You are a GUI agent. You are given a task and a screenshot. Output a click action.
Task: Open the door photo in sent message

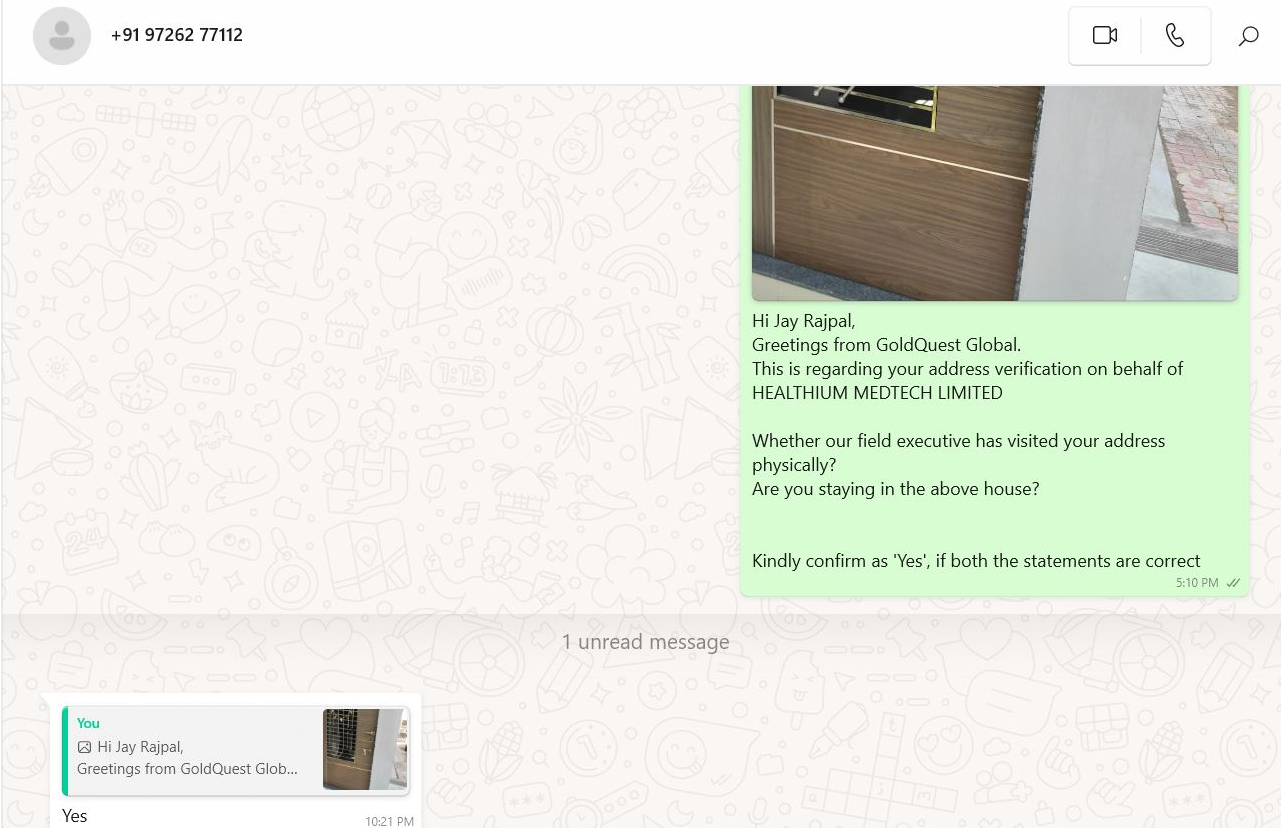pos(995,193)
